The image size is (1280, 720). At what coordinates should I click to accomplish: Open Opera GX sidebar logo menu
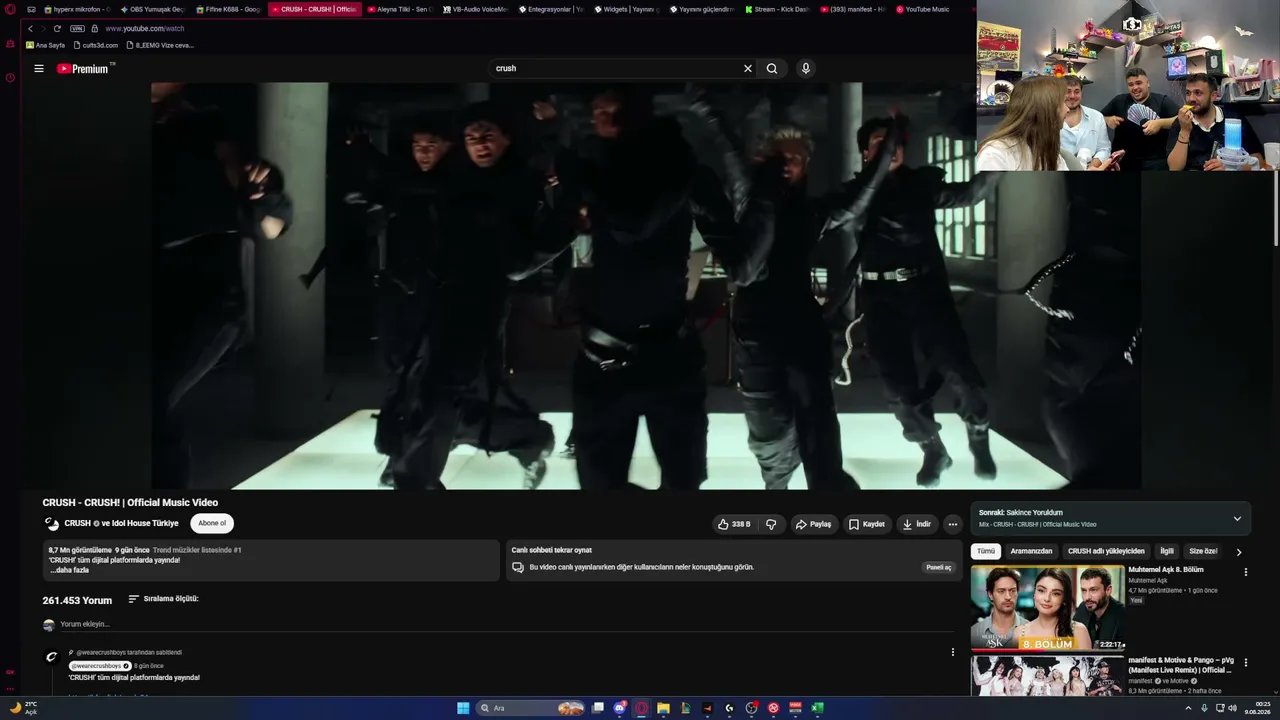click(10, 10)
